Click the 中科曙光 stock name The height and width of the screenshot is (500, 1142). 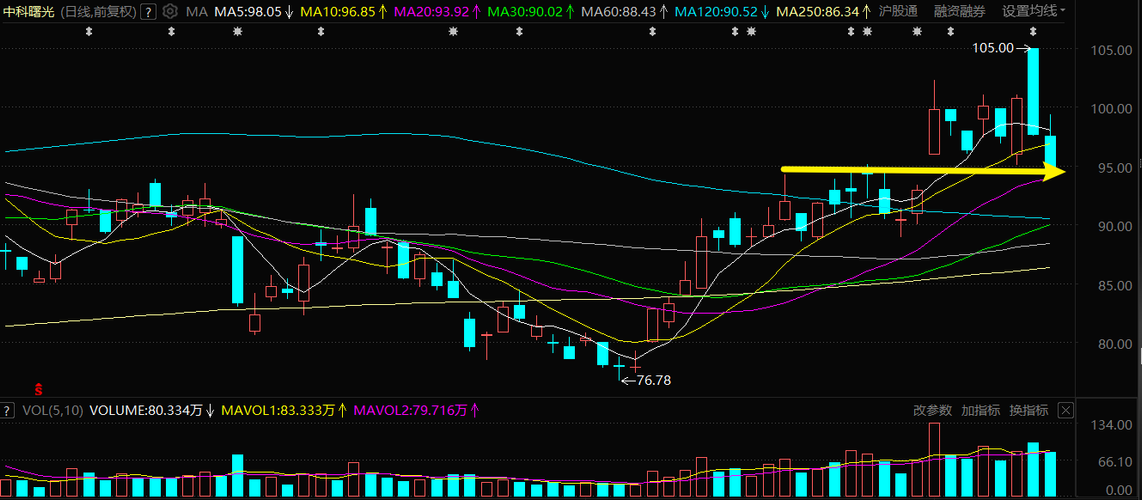29,11
